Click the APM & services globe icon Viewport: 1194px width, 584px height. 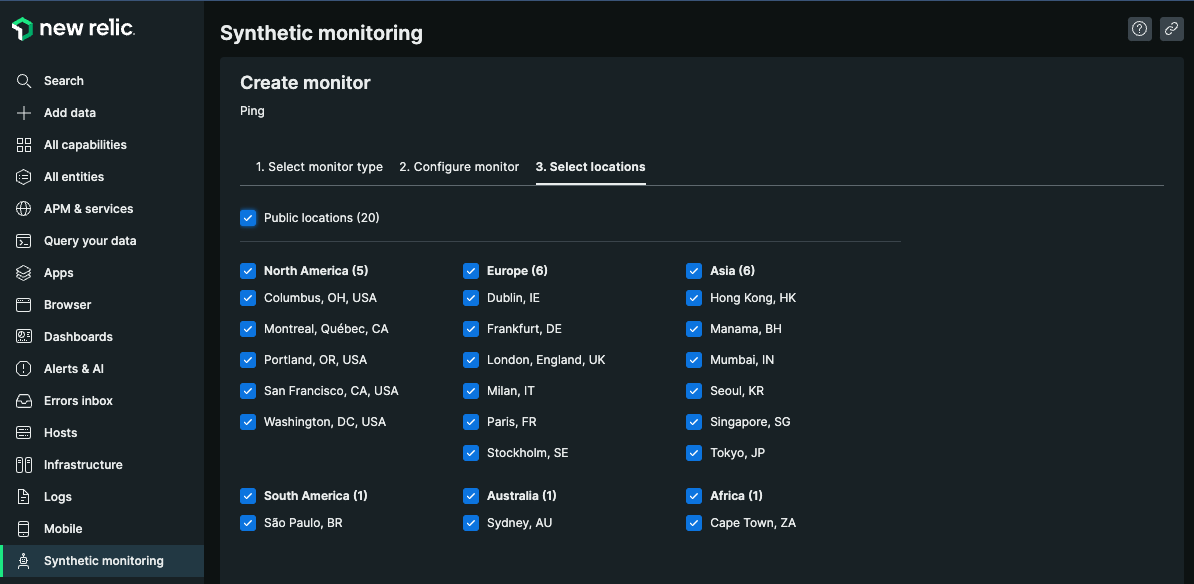click(24, 209)
